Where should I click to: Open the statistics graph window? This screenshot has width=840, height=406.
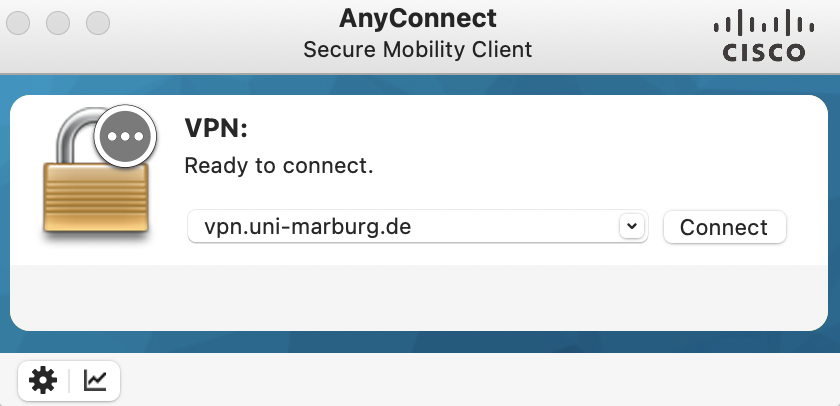coord(95,381)
